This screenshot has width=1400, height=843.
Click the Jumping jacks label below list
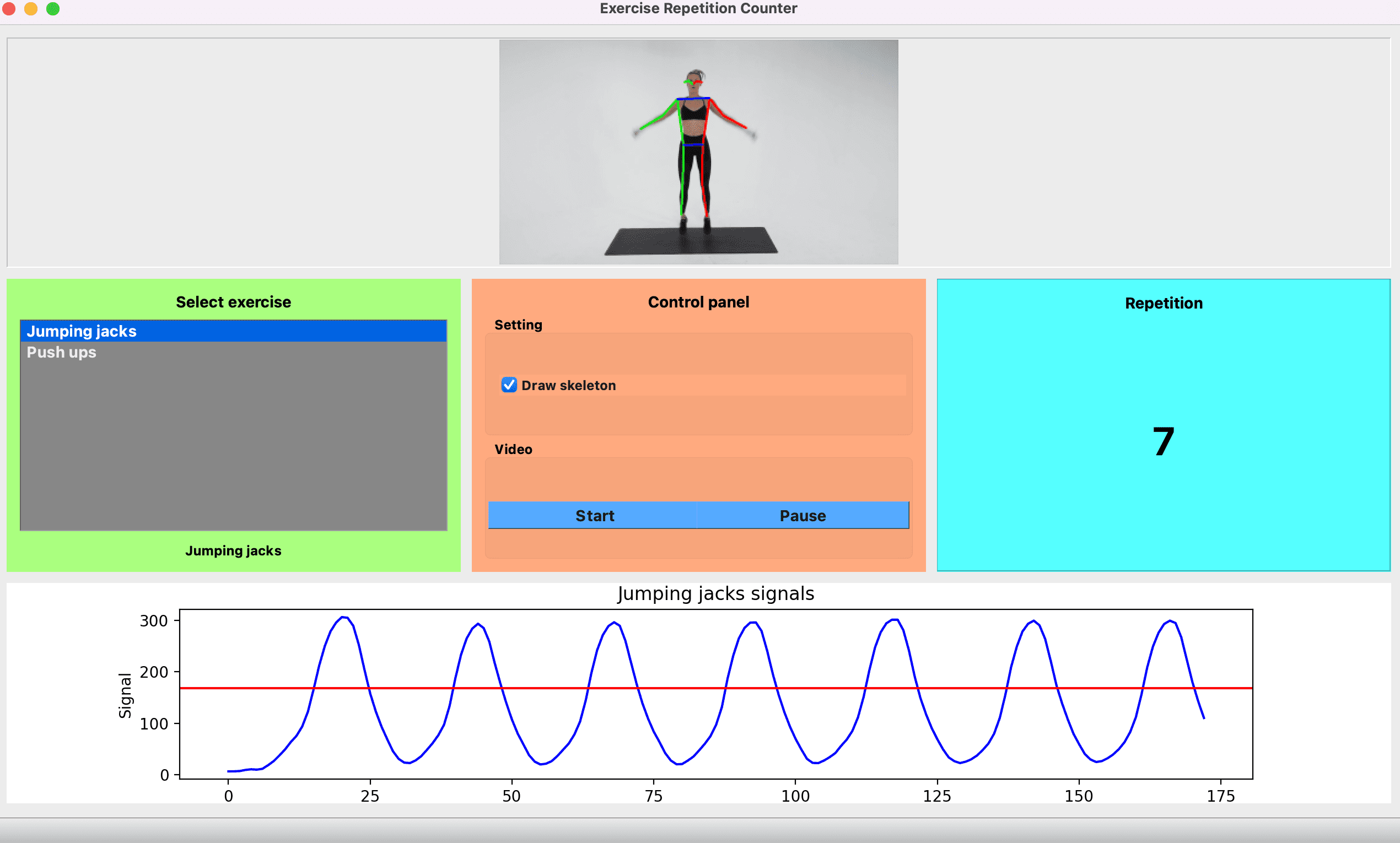233,550
